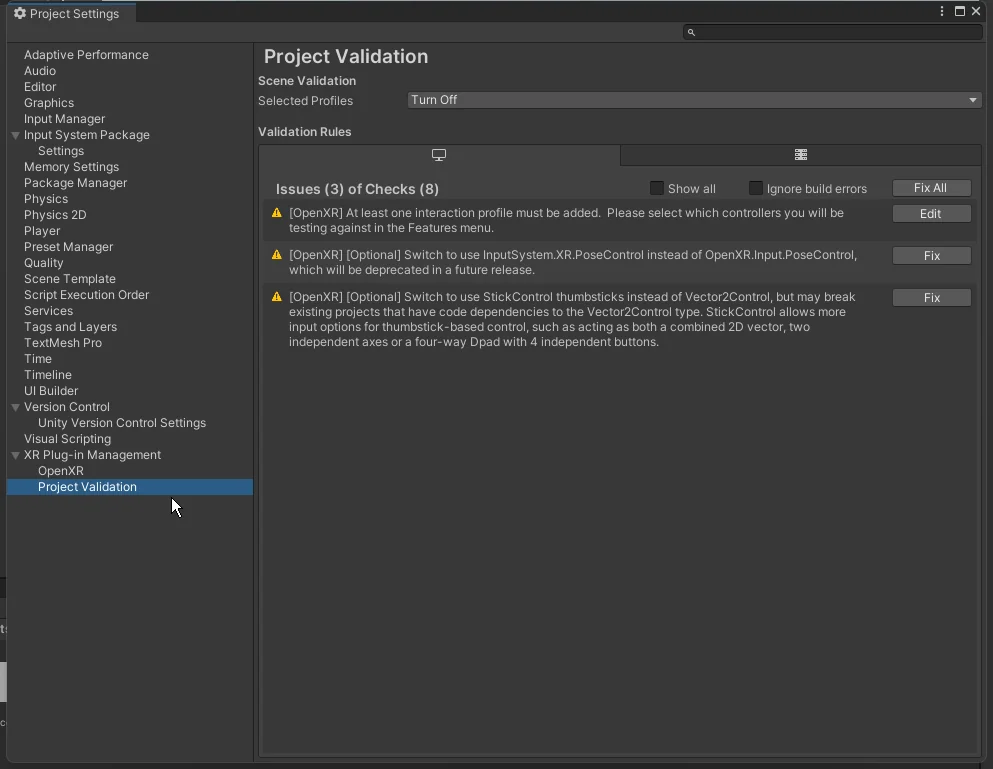This screenshot has height=769, width=993.
Task: Click warning icon beside PoseControl issue
Action: click(x=277, y=255)
